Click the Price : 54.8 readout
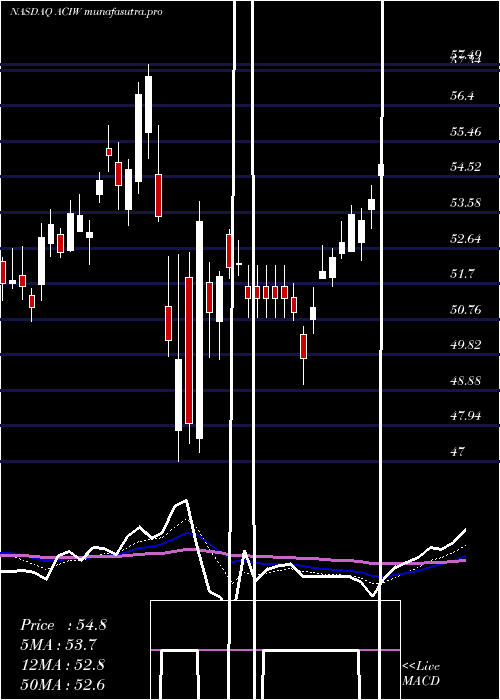The image size is (500, 700). [x=63, y=625]
